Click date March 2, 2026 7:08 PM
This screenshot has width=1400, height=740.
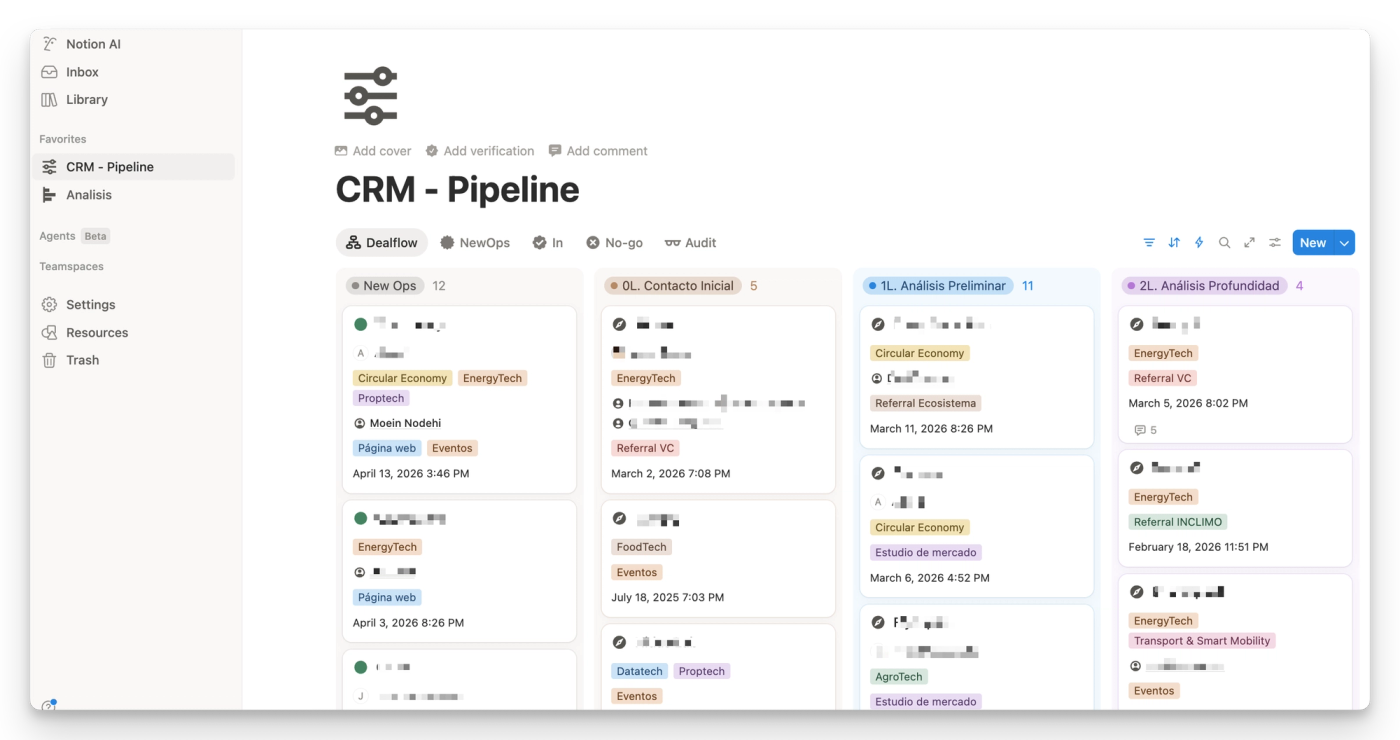coord(671,474)
